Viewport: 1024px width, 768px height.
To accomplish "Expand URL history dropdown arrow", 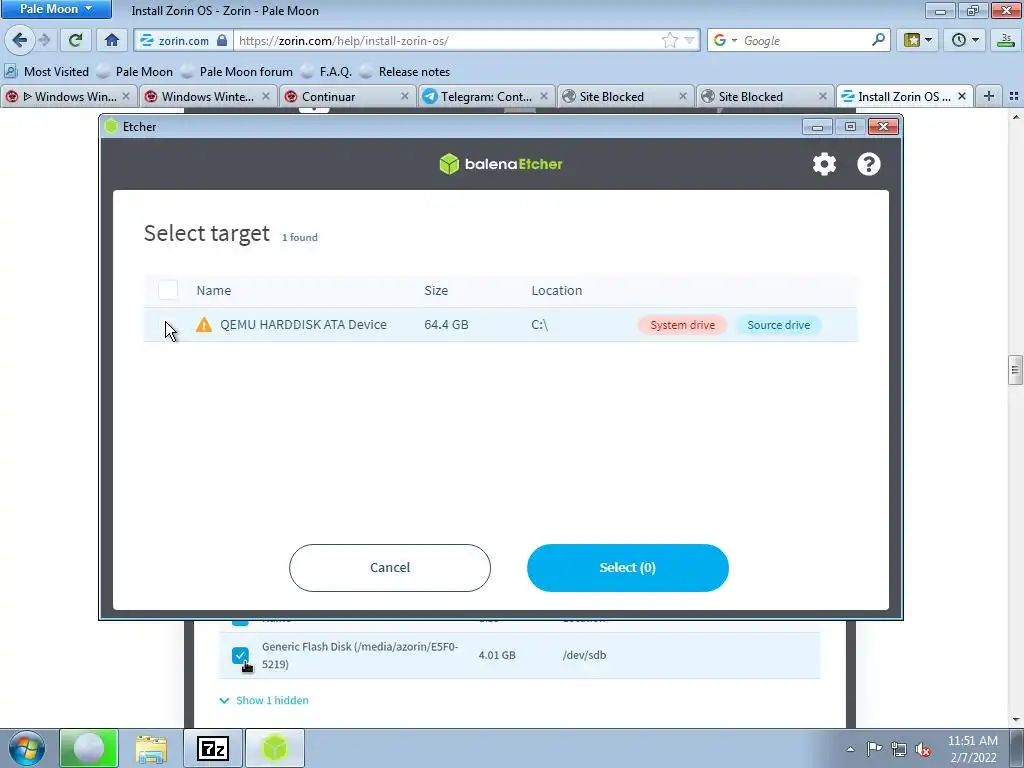I will (689, 40).
